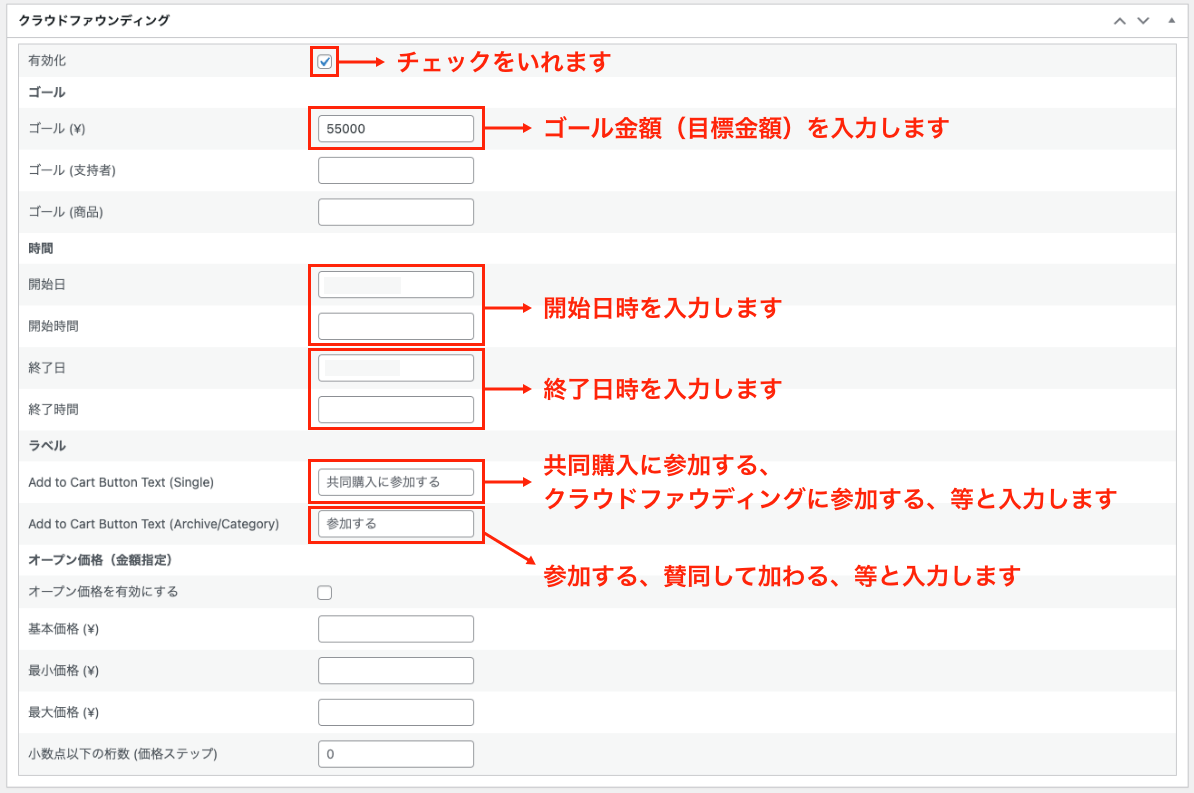Click the move panel down arrow icon
Screen dimensions: 1194x793
coord(1143,20)
